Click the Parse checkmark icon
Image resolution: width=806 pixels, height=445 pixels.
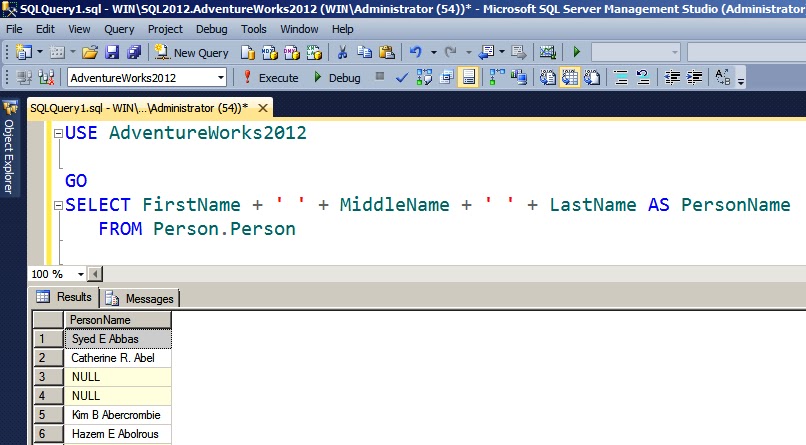(x=401, y=78)
